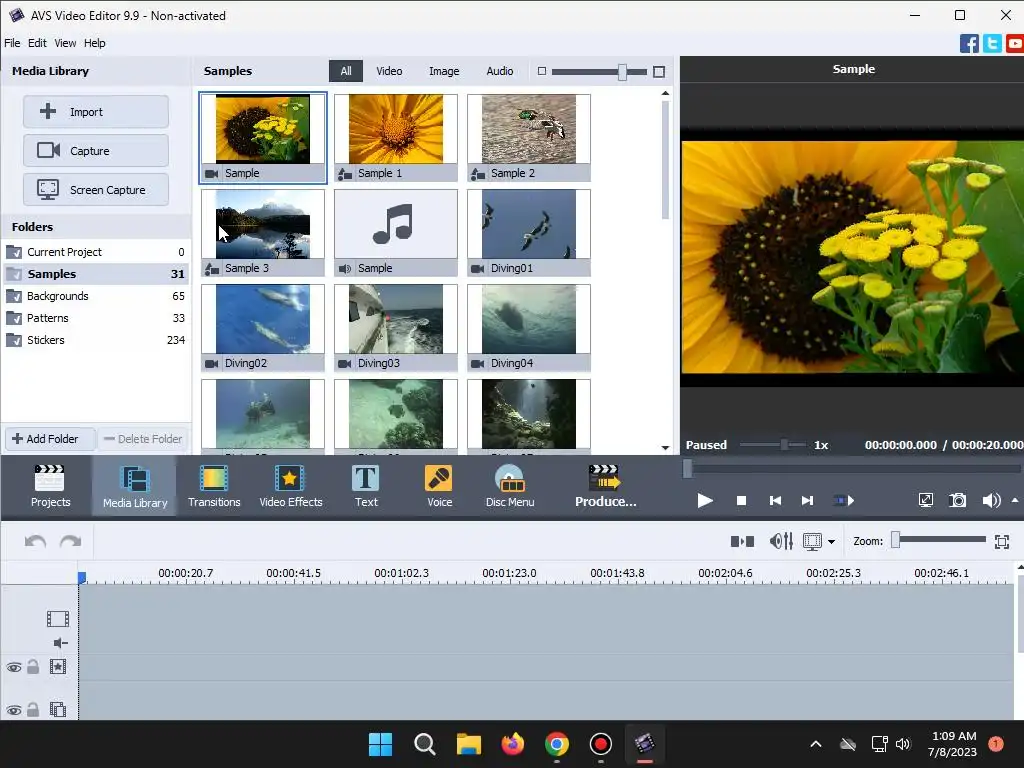1024x768 pixels.
Task: Click the zoom-to-fit timeline icon
Action: pos(1002,541)
